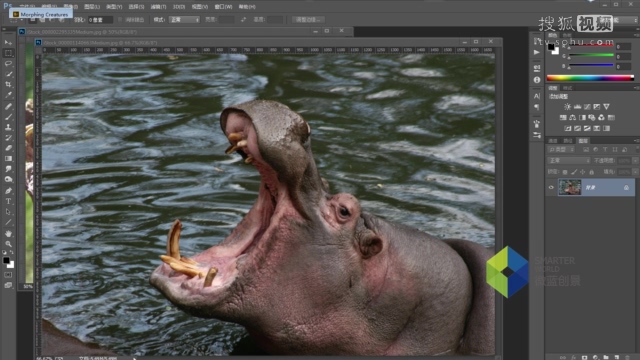Open the 模式 style dropdown showing 正常
Viewport: 640px width, 360px height.
click(x=184, y=20)
